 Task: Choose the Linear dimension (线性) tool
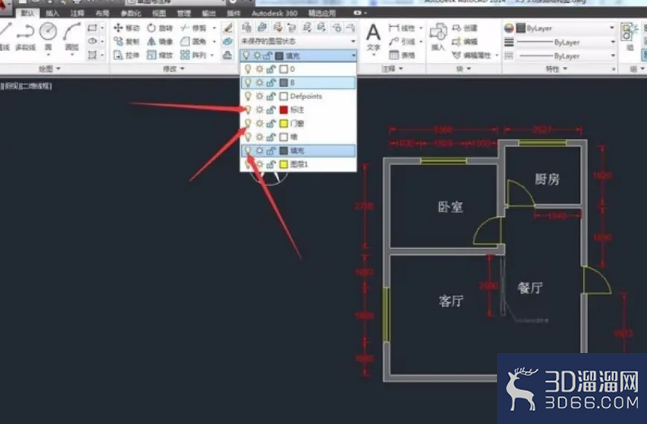(402, 28)
